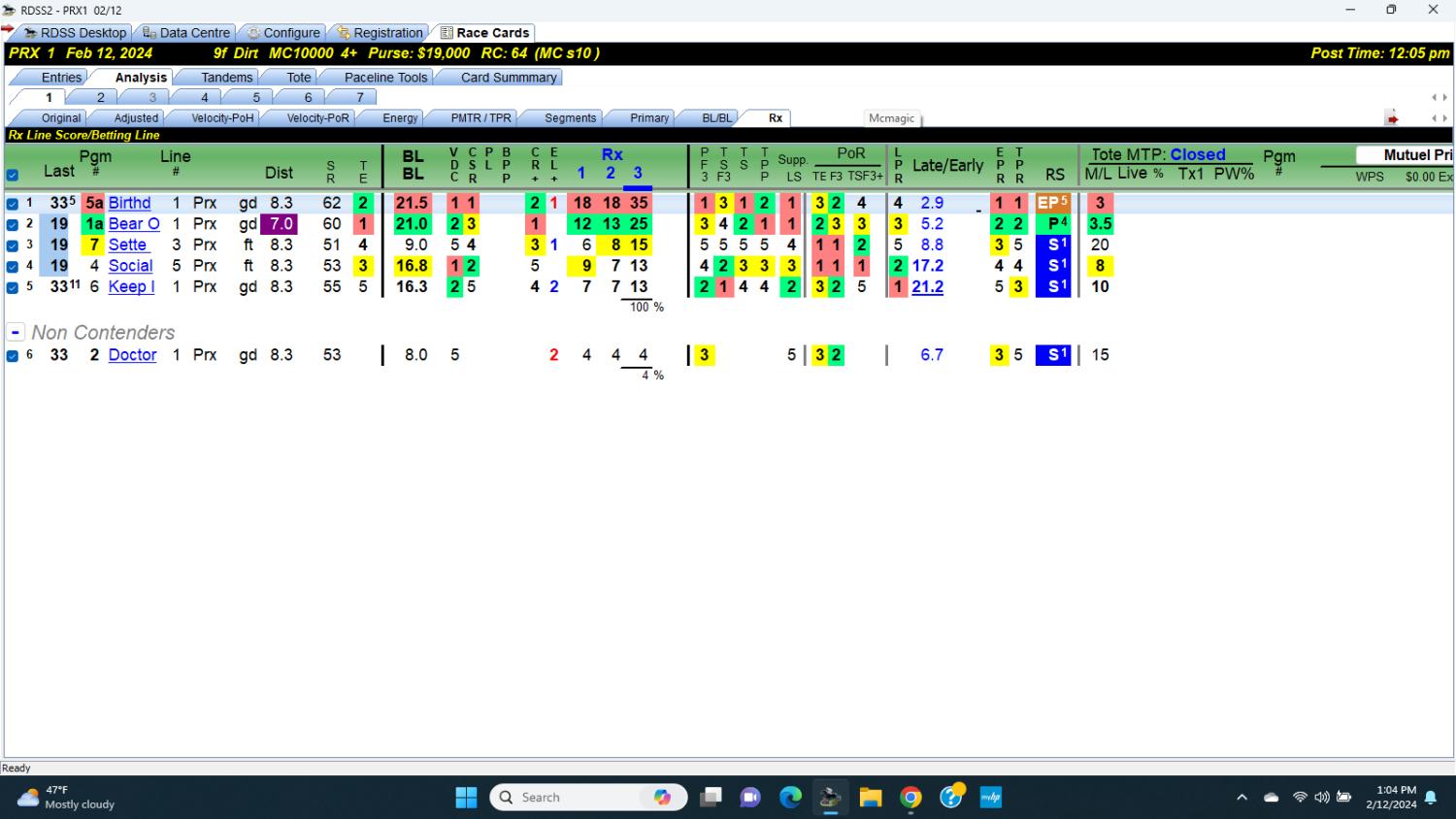Open the help icon on taskbar

coord(951,797)
